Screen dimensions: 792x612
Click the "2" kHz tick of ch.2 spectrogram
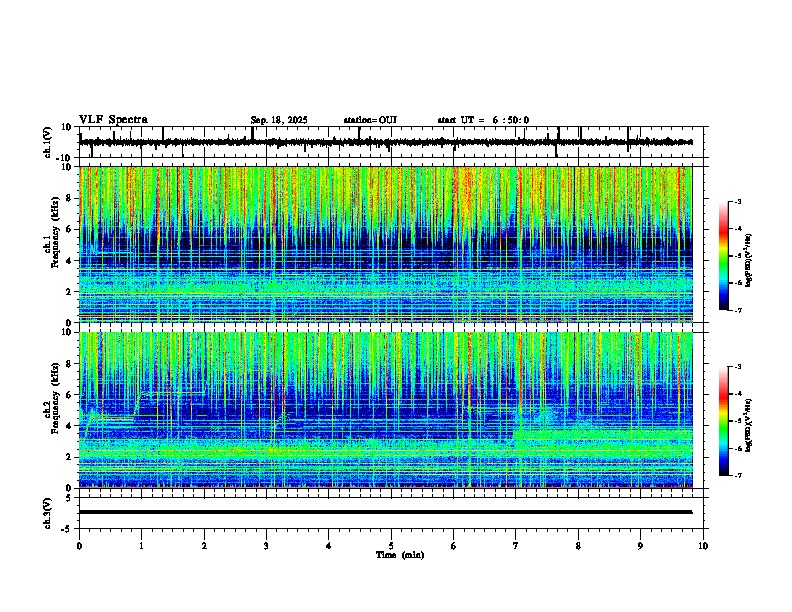tap(69, 457)
